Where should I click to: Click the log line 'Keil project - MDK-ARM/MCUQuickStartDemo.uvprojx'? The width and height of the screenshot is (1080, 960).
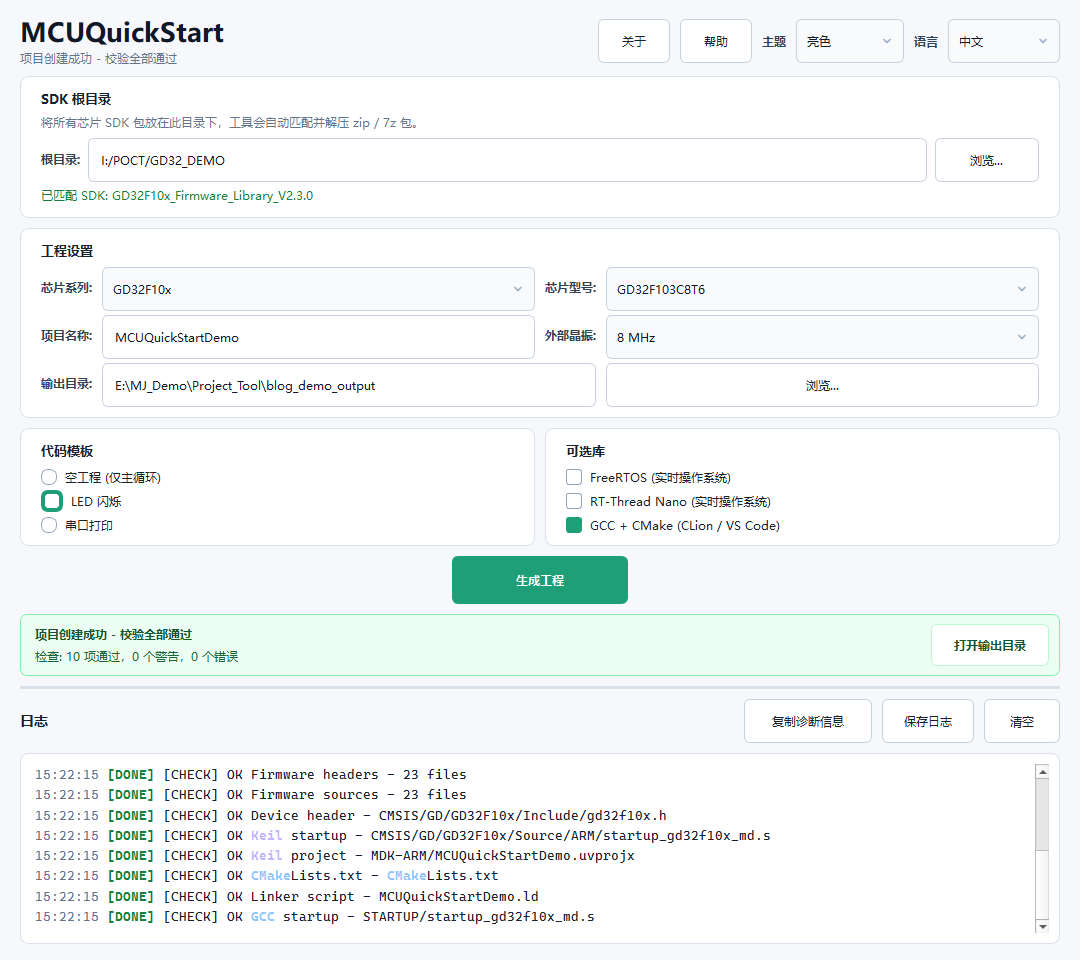pos(335,855)
